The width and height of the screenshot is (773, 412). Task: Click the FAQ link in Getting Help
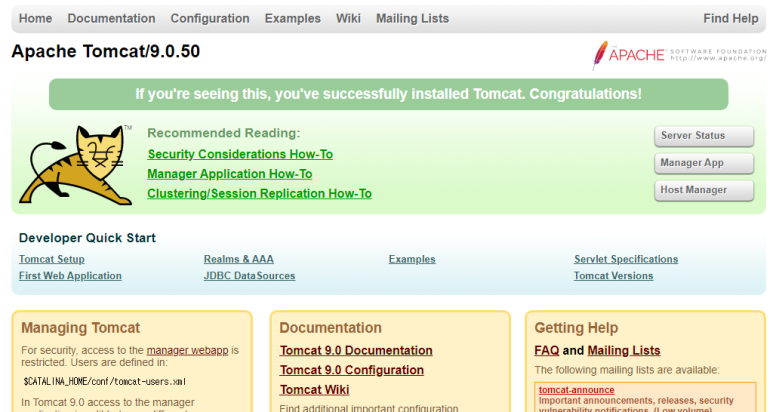[547, 350]
